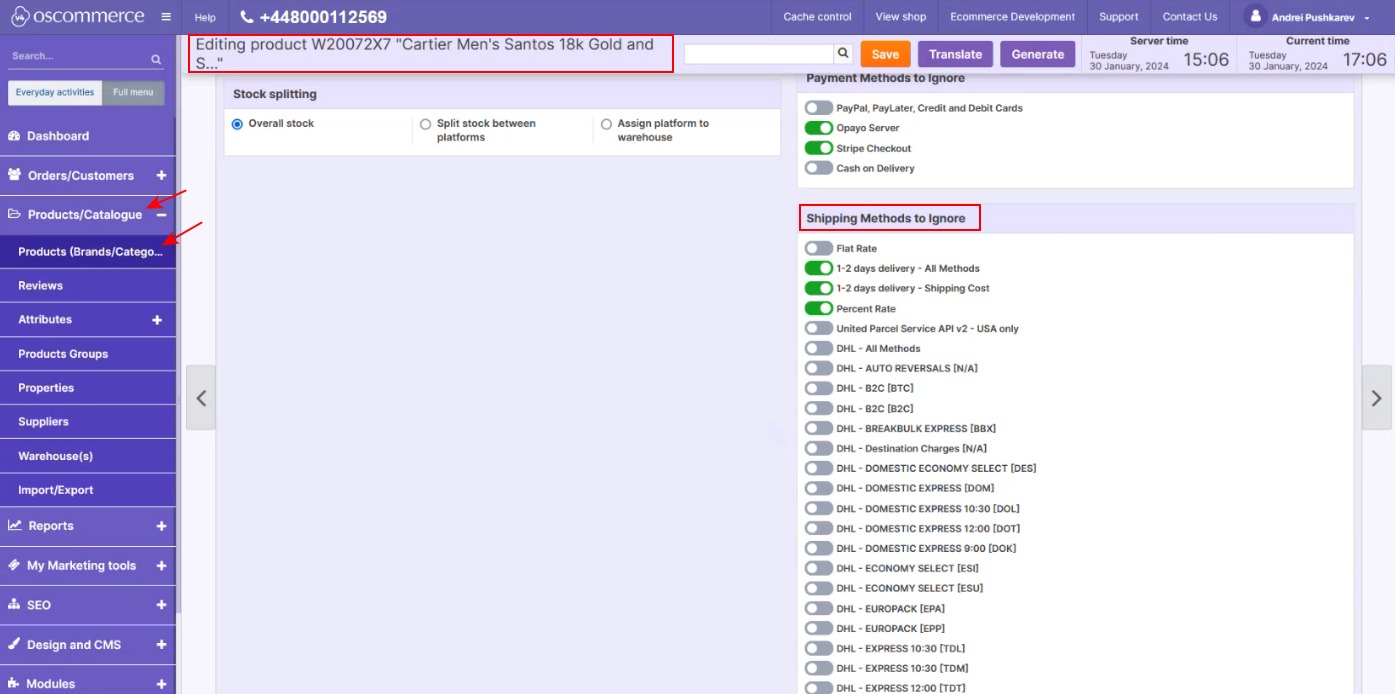Enable PayPal, PayLater, Credit and Debit Cards toggle
Viewport: 1395px width, 694px height.
[818, 108]
